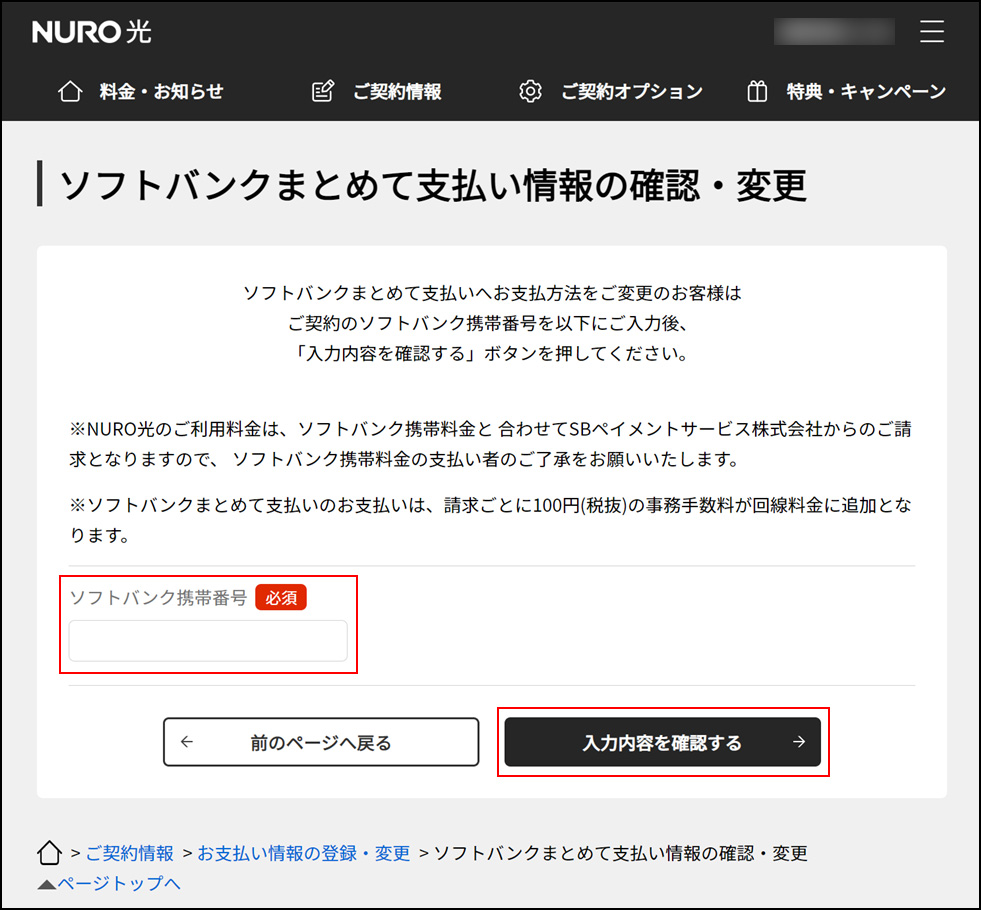Viewport: 981px width, 910px height.
Task: Click the gear icon beside ご契約オプション
Action: tap(531, 91)
